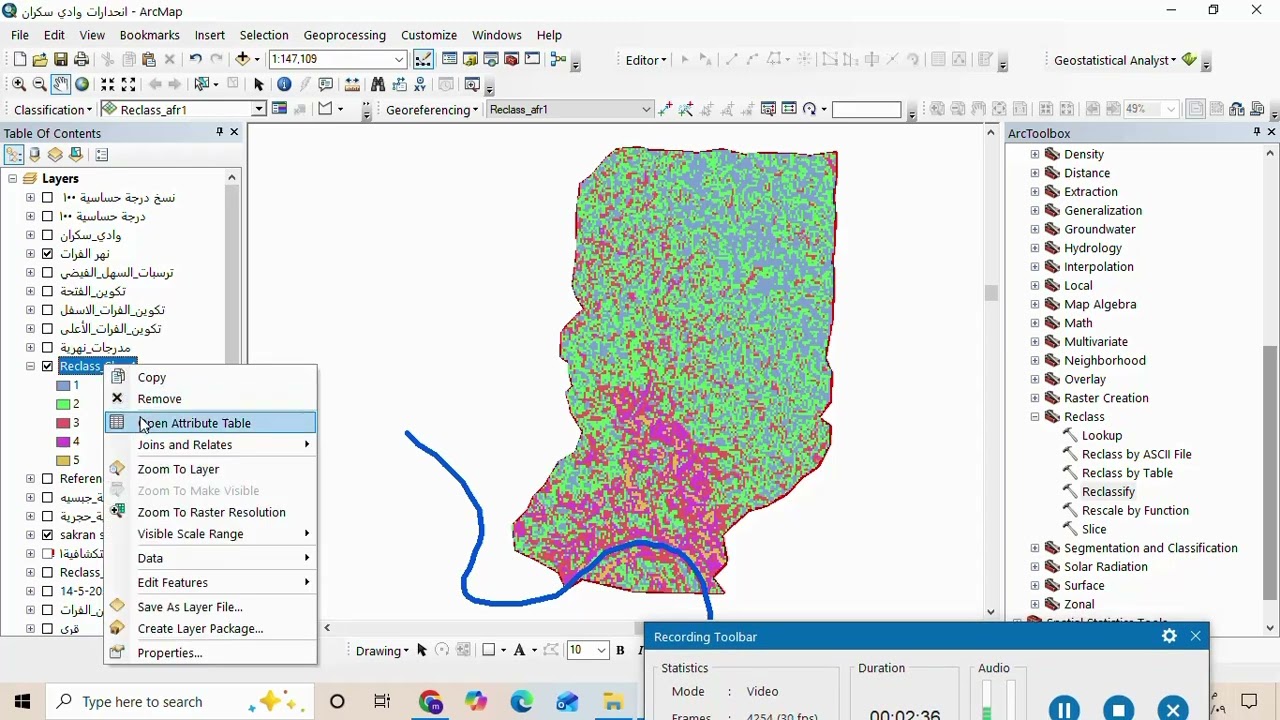
Task: Click the green class 2 color swatch
Action: point(62,404)
